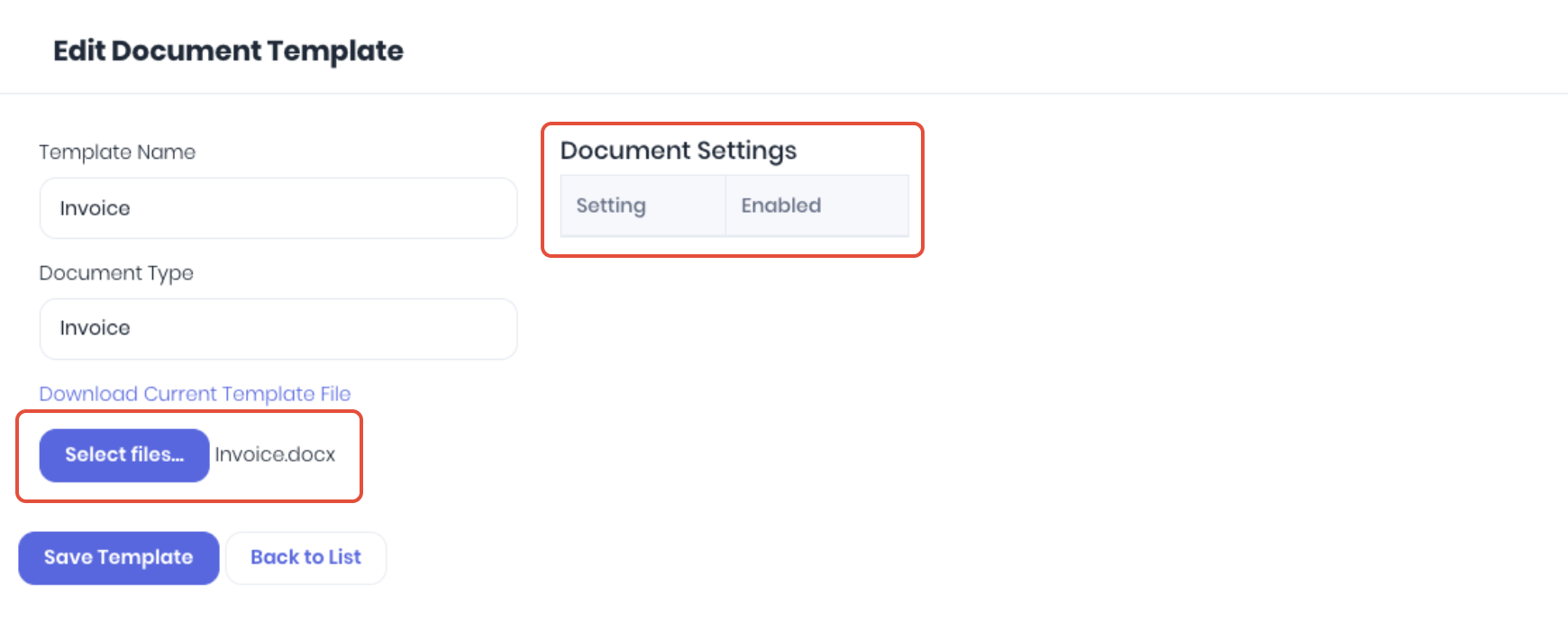Click the Template Name input field
The image size is (1568, 623).
pyautogui.click(x=278, y=208)
